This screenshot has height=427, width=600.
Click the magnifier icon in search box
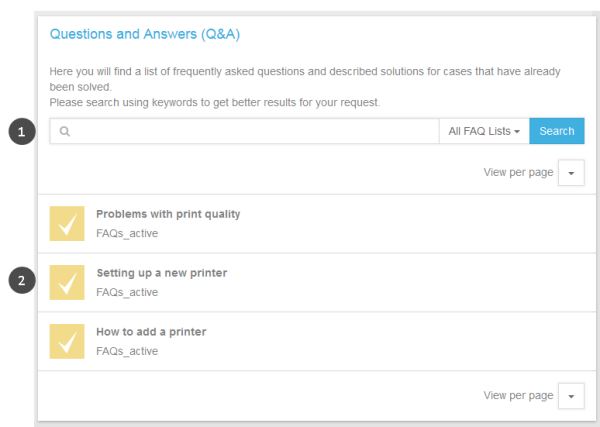65,131
